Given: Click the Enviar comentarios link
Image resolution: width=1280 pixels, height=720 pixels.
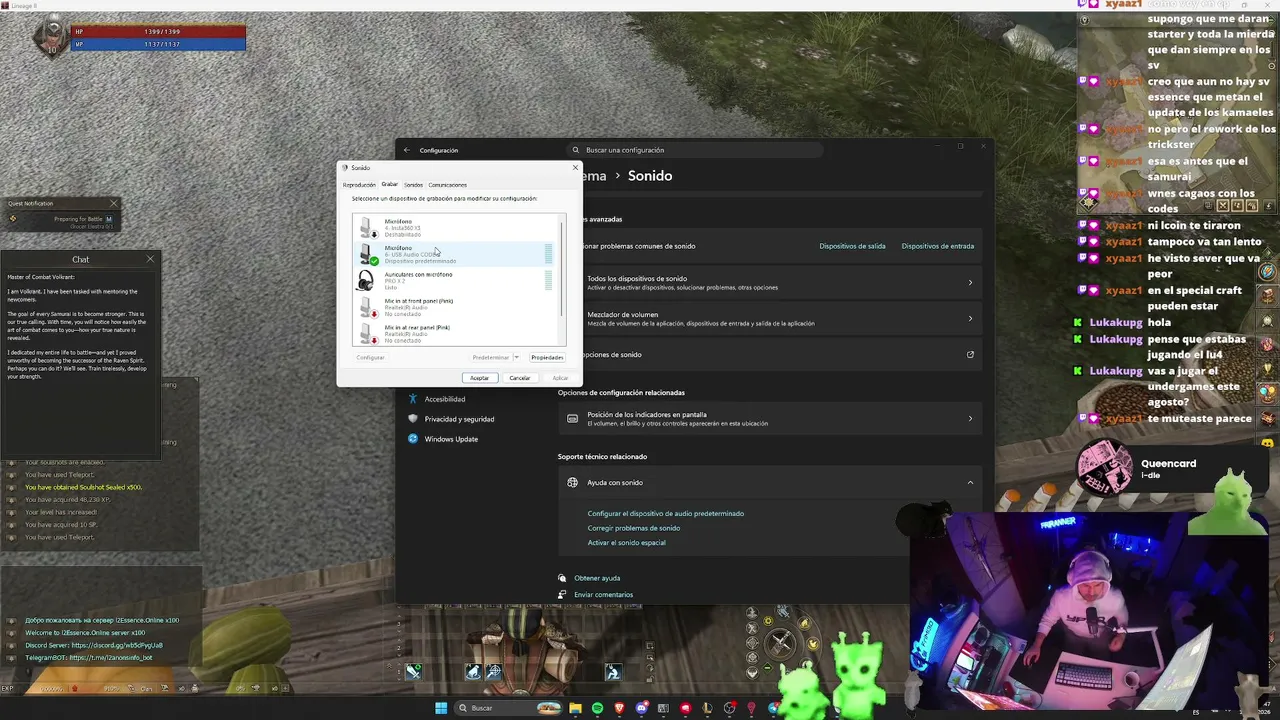Looking at the screenshot, I should [603, 594].
